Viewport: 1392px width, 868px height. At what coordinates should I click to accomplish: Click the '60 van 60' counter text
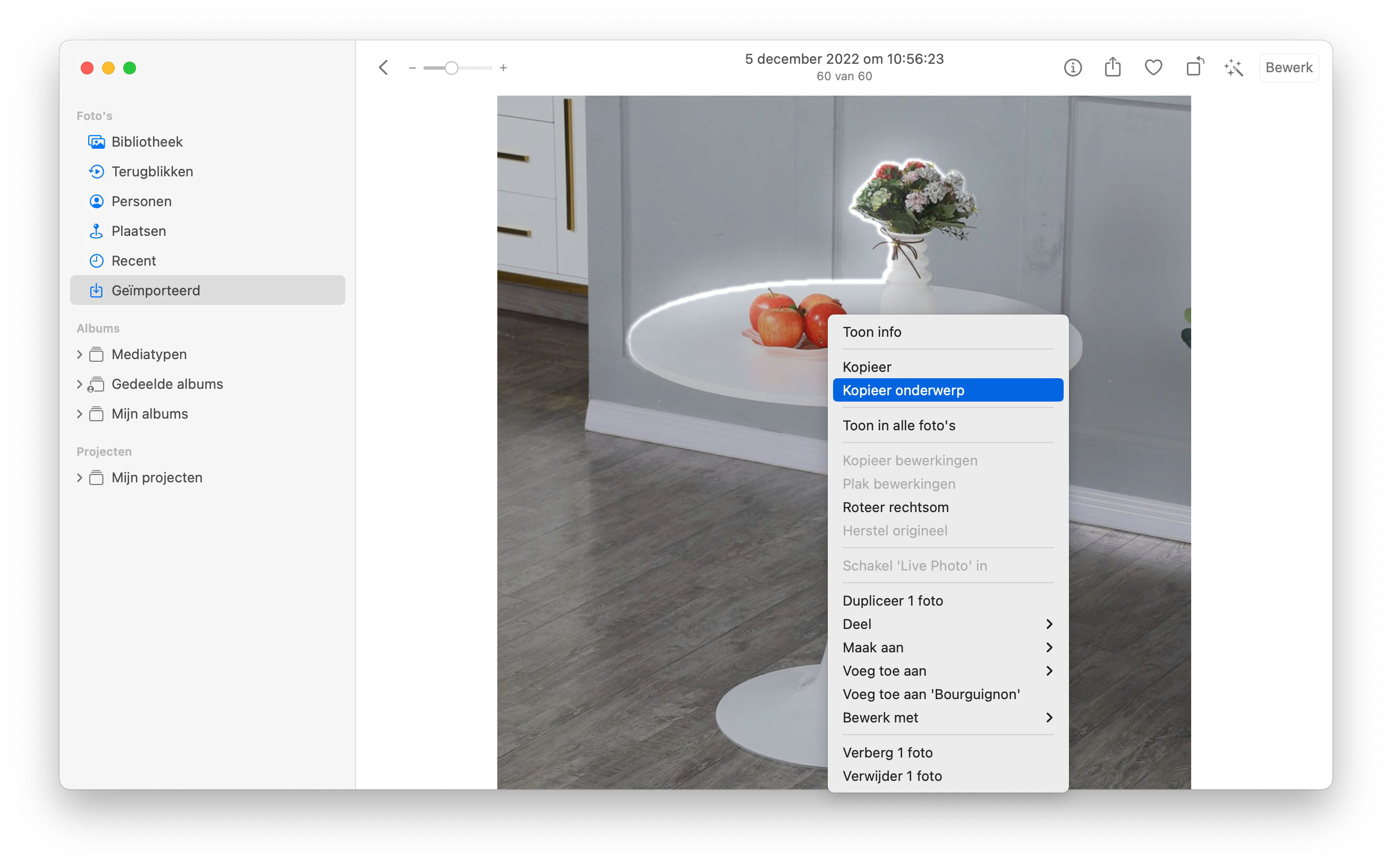(x=844, y=76)
